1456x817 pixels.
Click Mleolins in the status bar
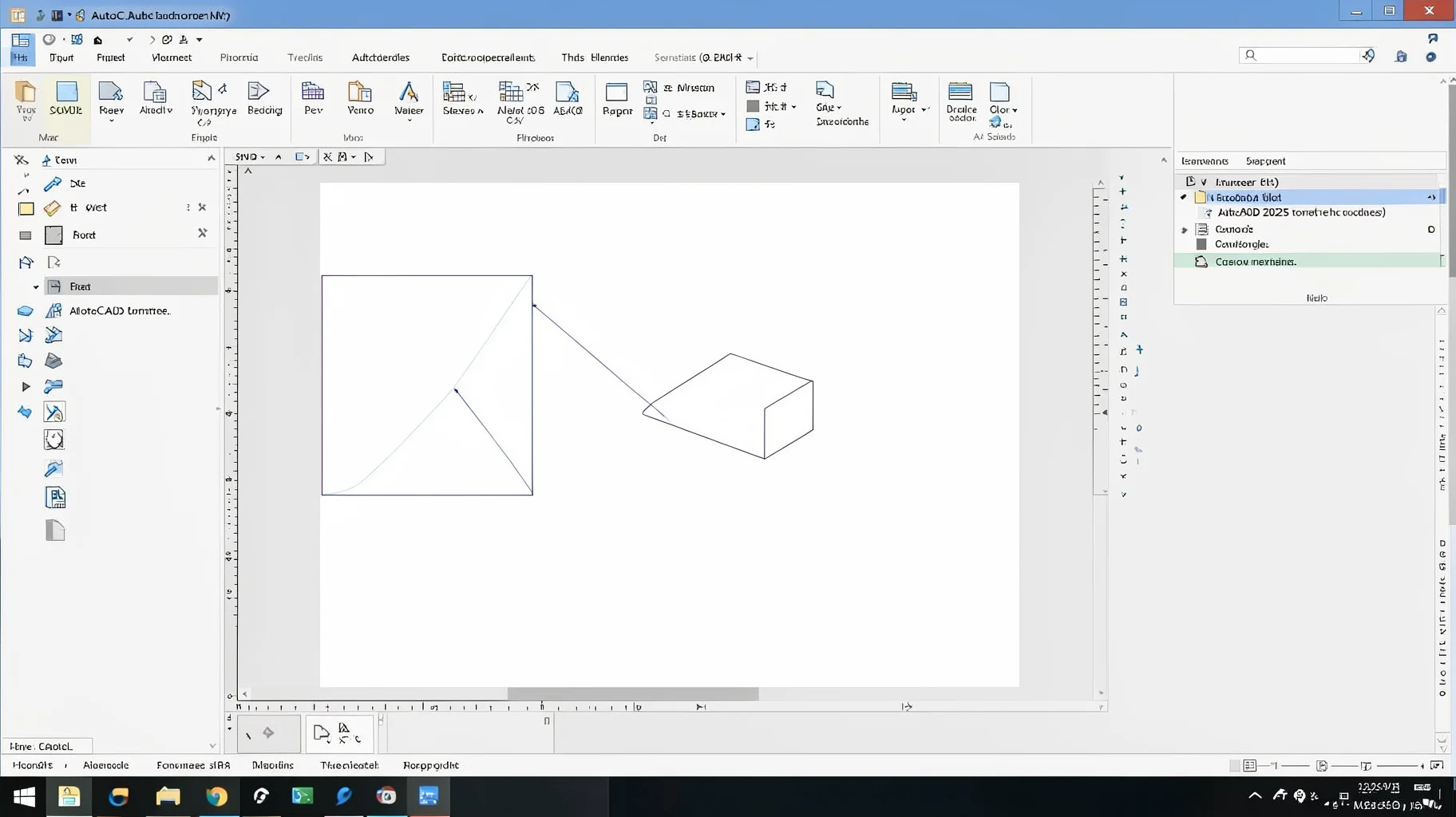coord(273,765)
